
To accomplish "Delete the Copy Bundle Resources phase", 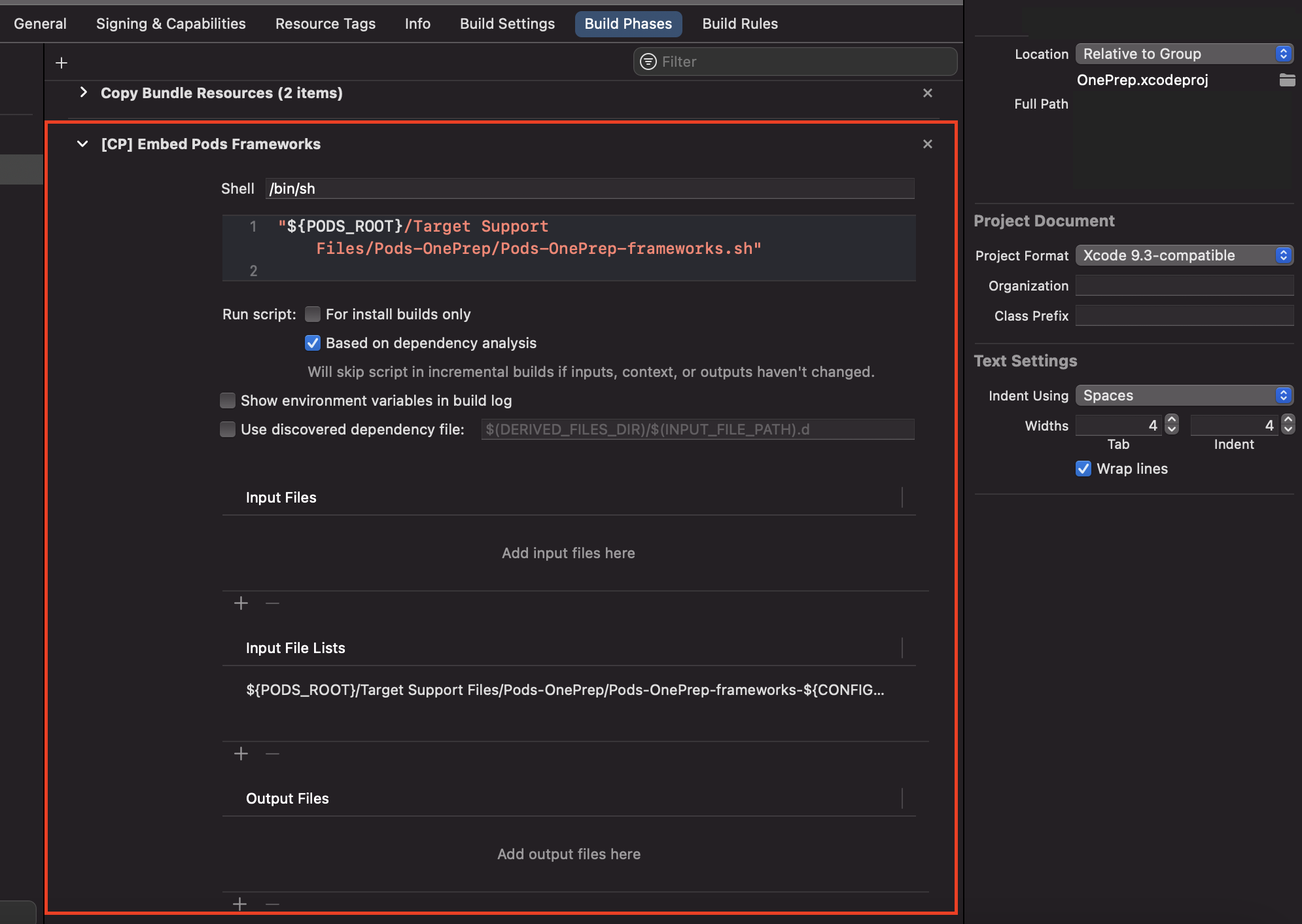I will 927,93.
